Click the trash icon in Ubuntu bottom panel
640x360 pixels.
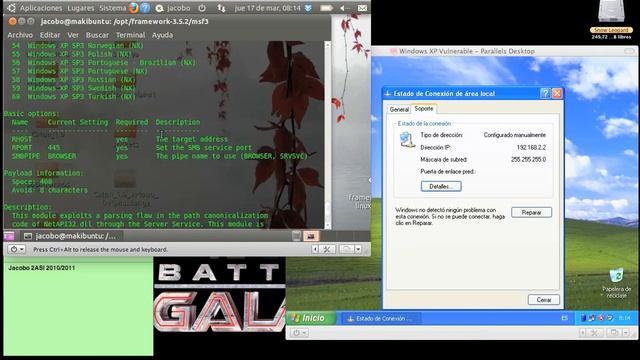point(297,236)
